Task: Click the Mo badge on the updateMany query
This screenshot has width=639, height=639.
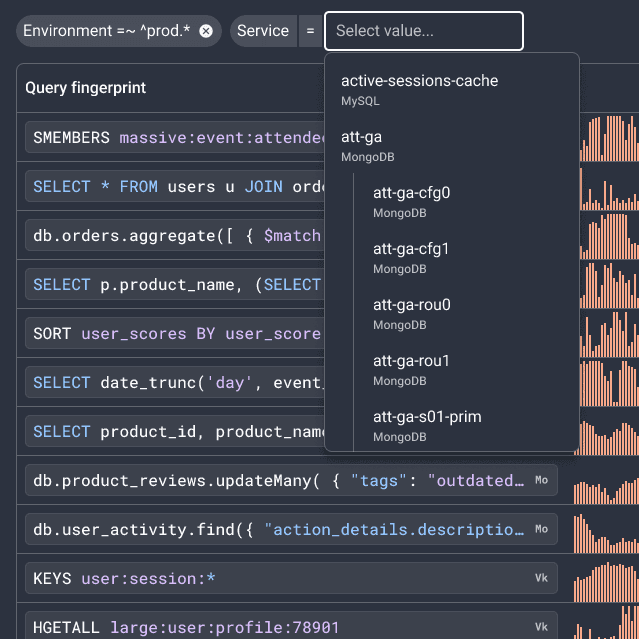Action: (x=541, y=480)
